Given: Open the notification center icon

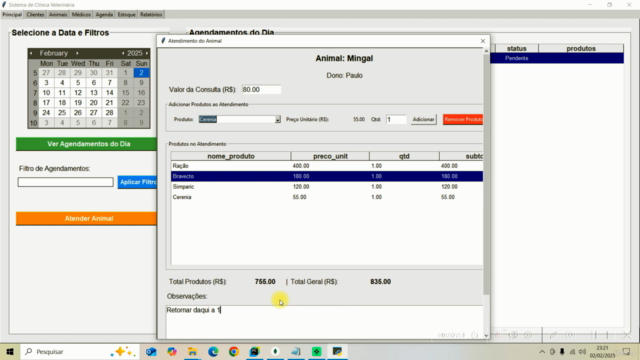Looking at the screenshot, I should click(x=627, y=351).
